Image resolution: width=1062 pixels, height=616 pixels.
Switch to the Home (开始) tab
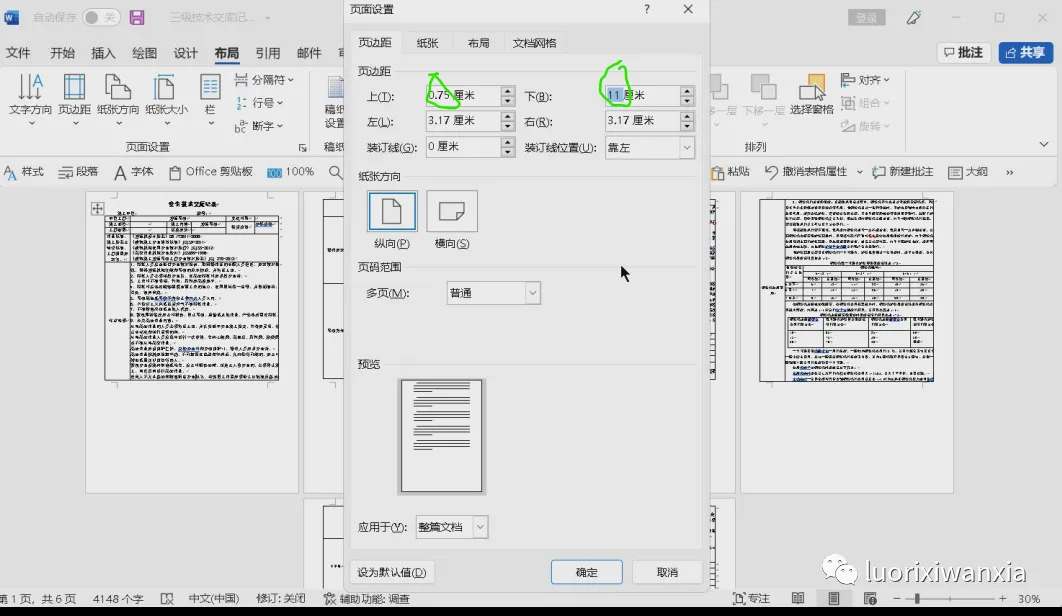point(62,53)
